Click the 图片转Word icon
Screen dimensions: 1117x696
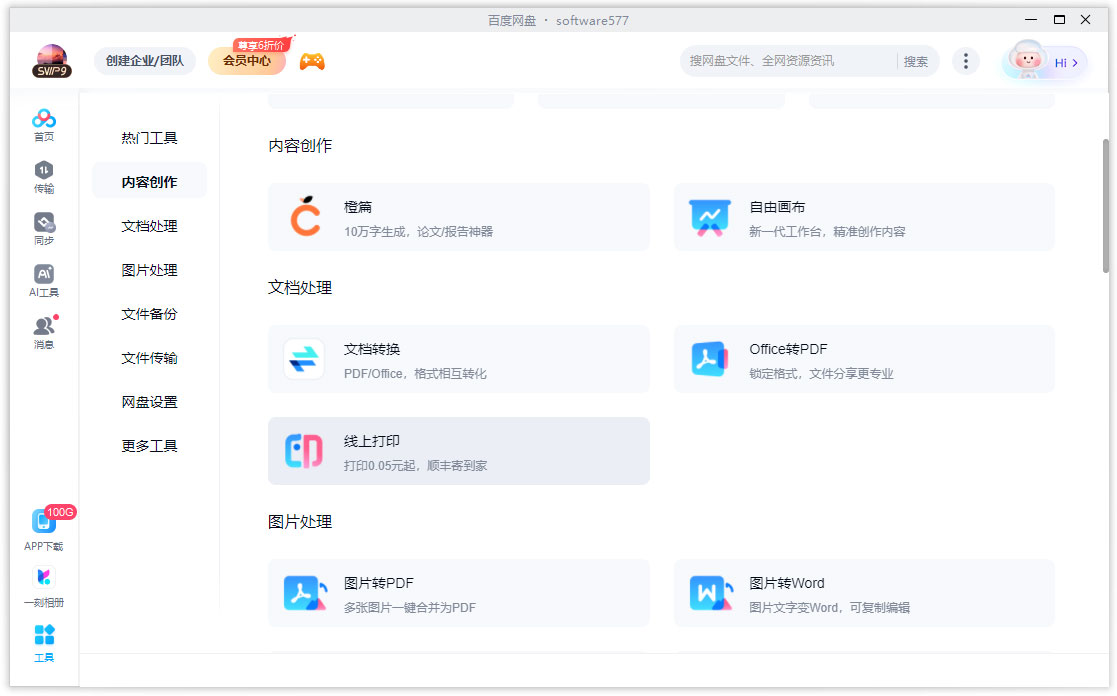coord(711,593)
